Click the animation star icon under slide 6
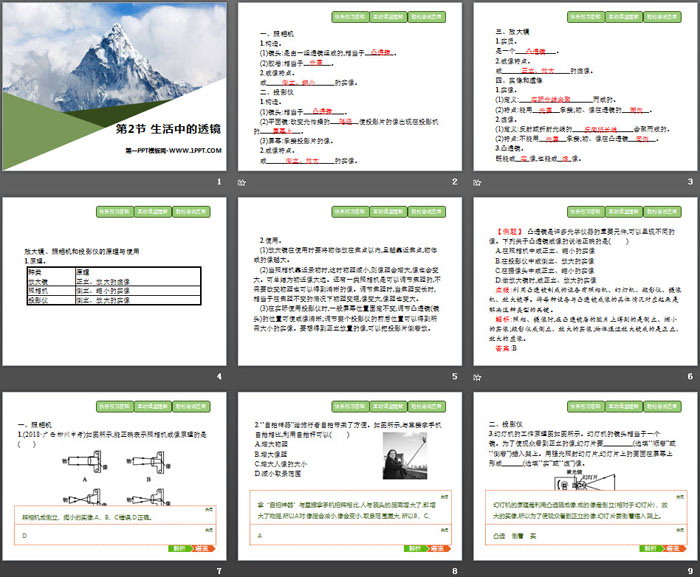The width and height of the screenshot is (700, 577). coord(476,377)
